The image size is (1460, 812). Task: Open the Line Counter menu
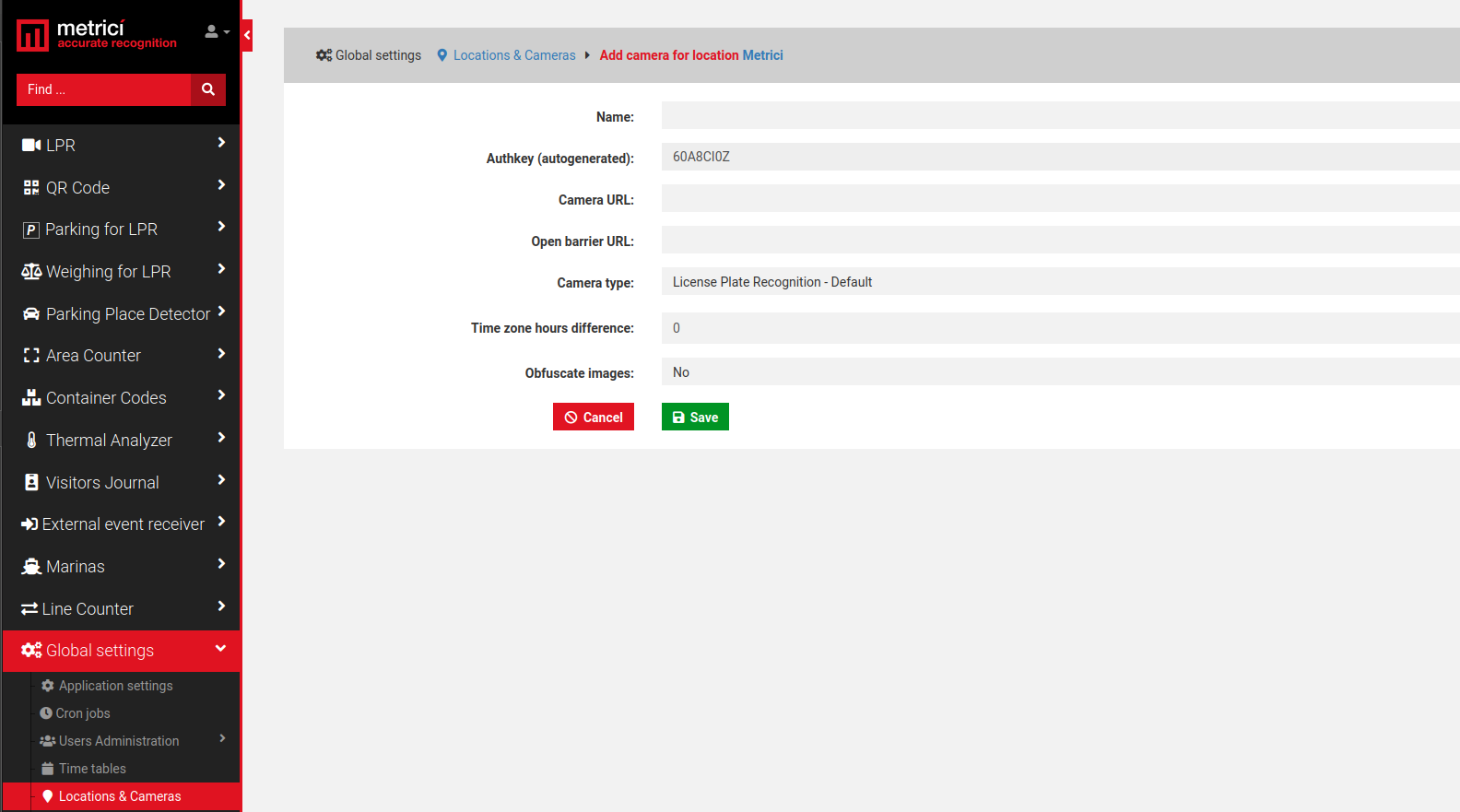pyautogui.click(x=121, y=609)
